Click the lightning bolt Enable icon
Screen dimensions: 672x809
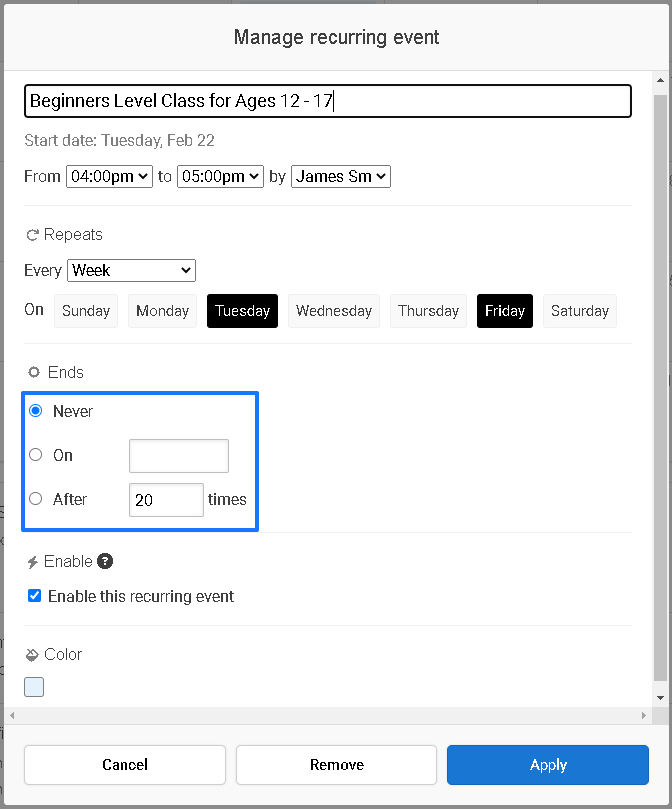pos(33,562)
